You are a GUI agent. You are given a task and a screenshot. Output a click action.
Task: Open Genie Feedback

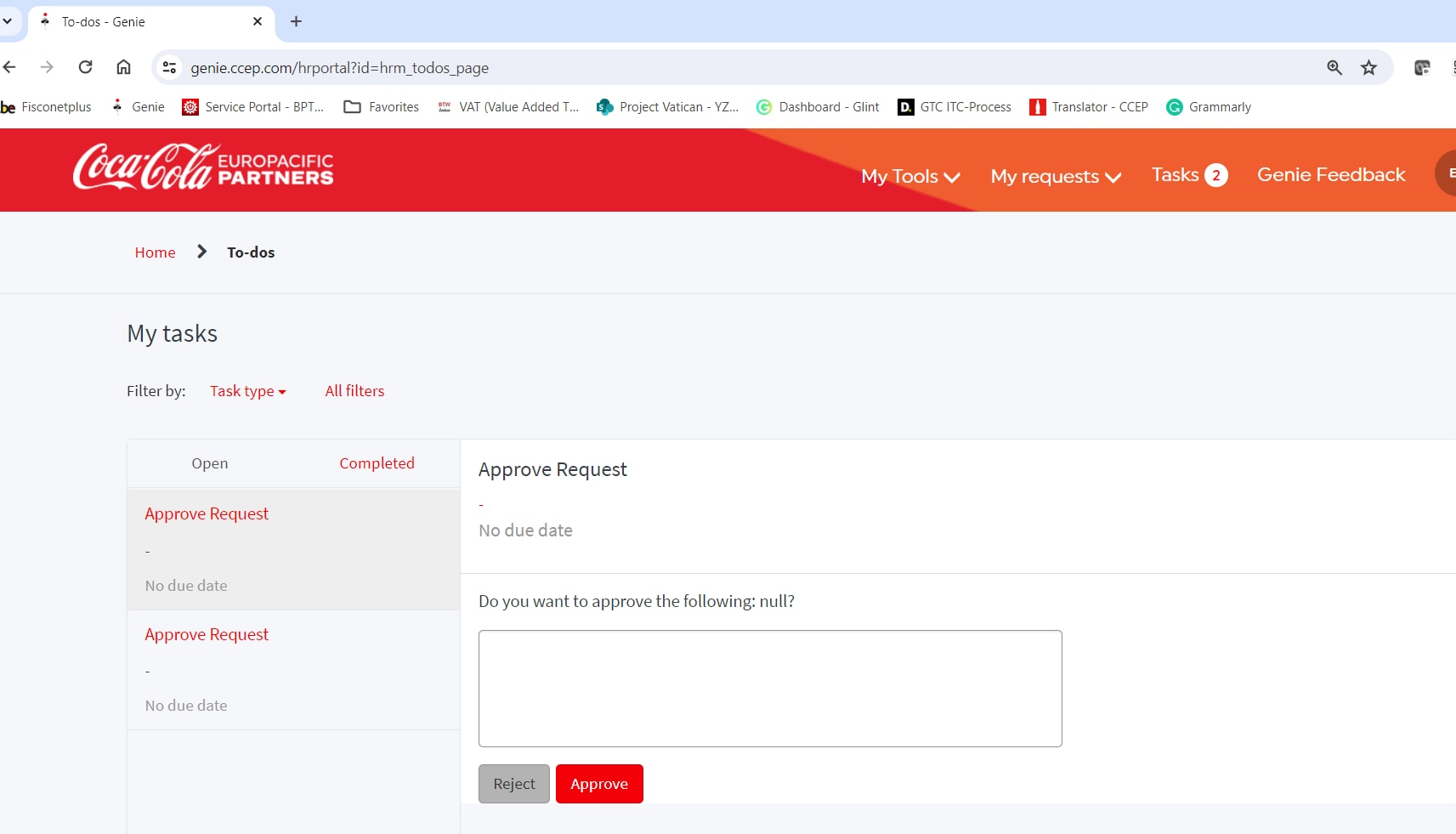click(1331, 174)
